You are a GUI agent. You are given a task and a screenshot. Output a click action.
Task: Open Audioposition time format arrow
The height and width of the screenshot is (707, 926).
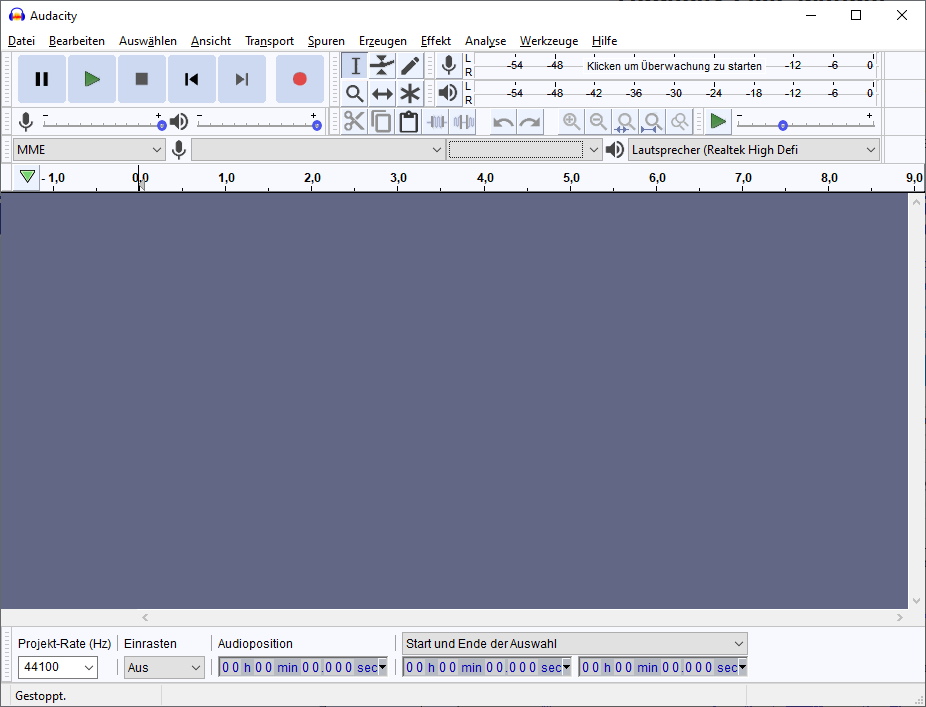tap(382, 667)
